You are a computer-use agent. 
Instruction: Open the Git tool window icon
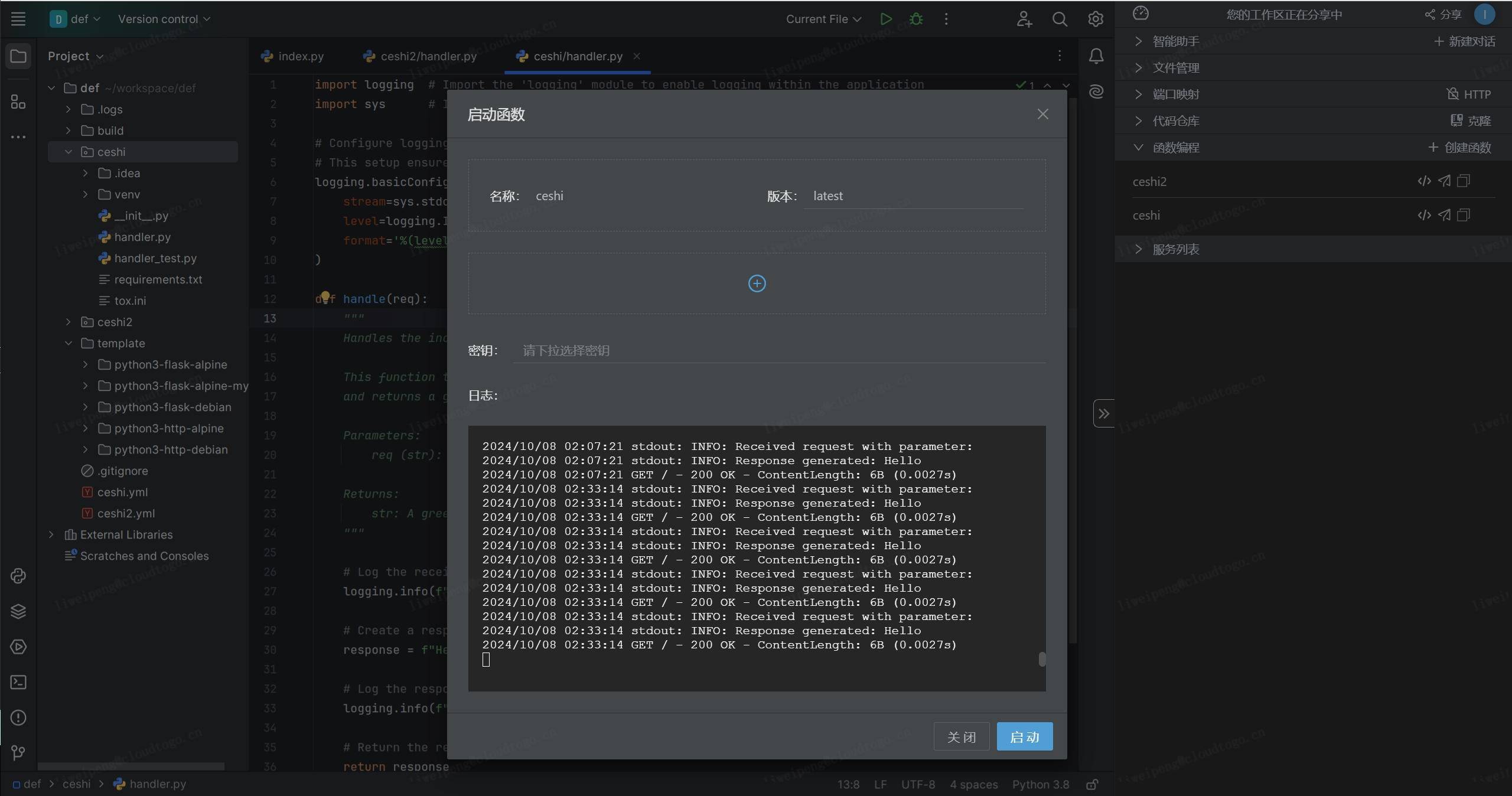pyautogui.click(x=18, y=753)
